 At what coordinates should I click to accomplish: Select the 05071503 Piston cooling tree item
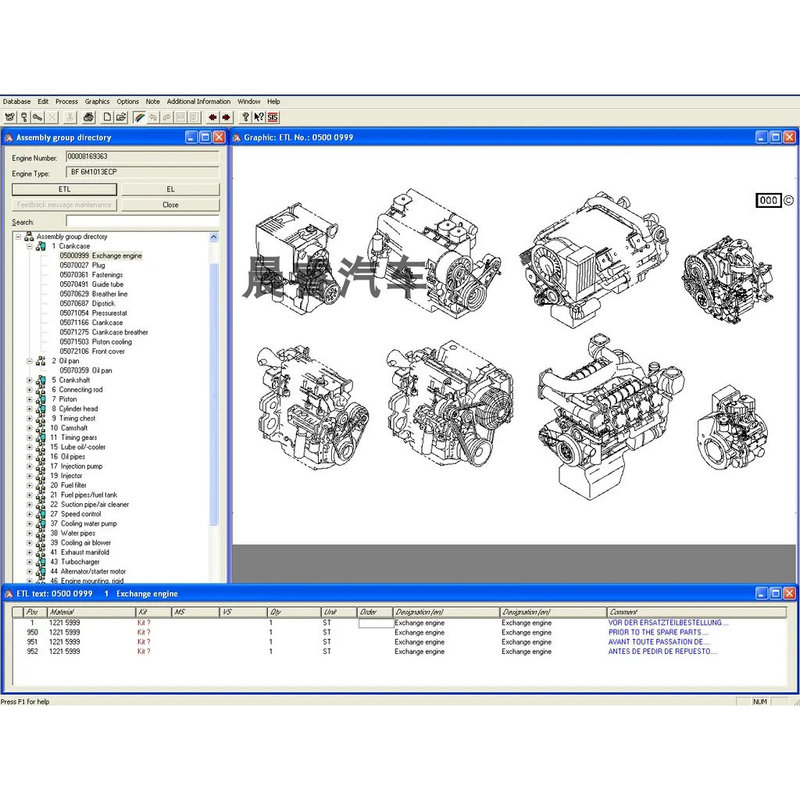(x=95, y=342)
